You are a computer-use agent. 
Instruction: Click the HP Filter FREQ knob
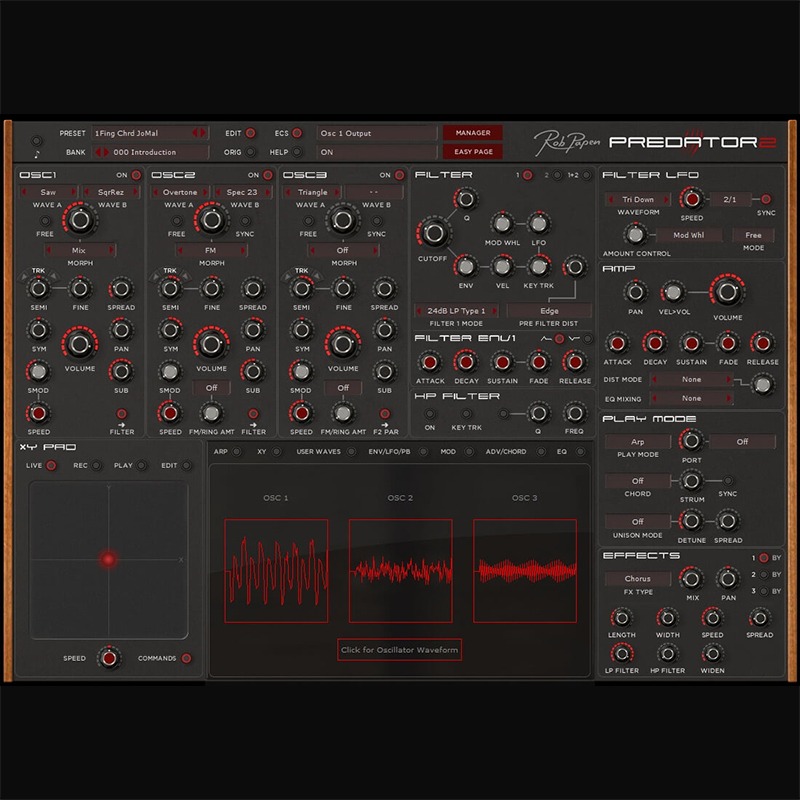(574, 413)
